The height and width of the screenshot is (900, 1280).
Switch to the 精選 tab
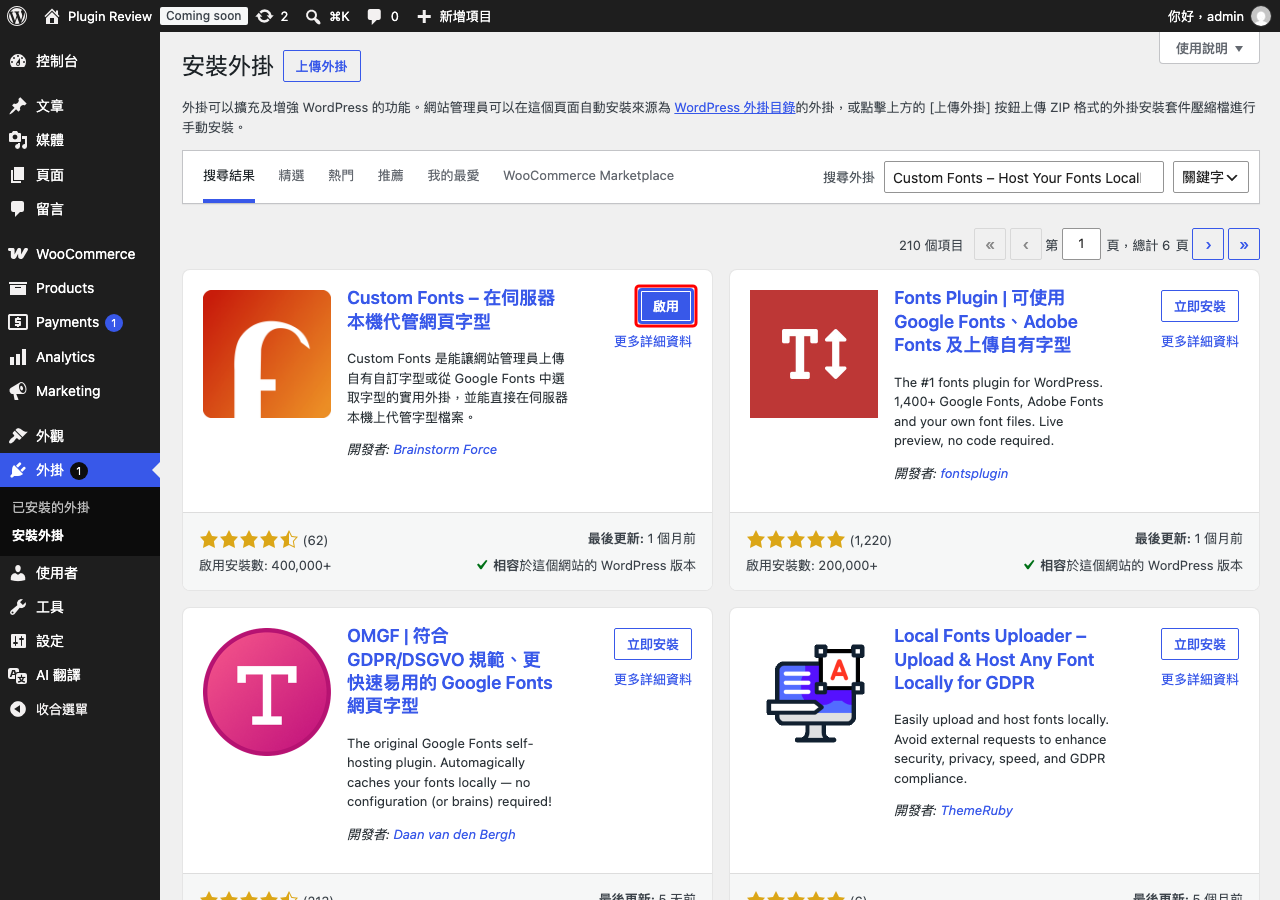coord(291,176)
